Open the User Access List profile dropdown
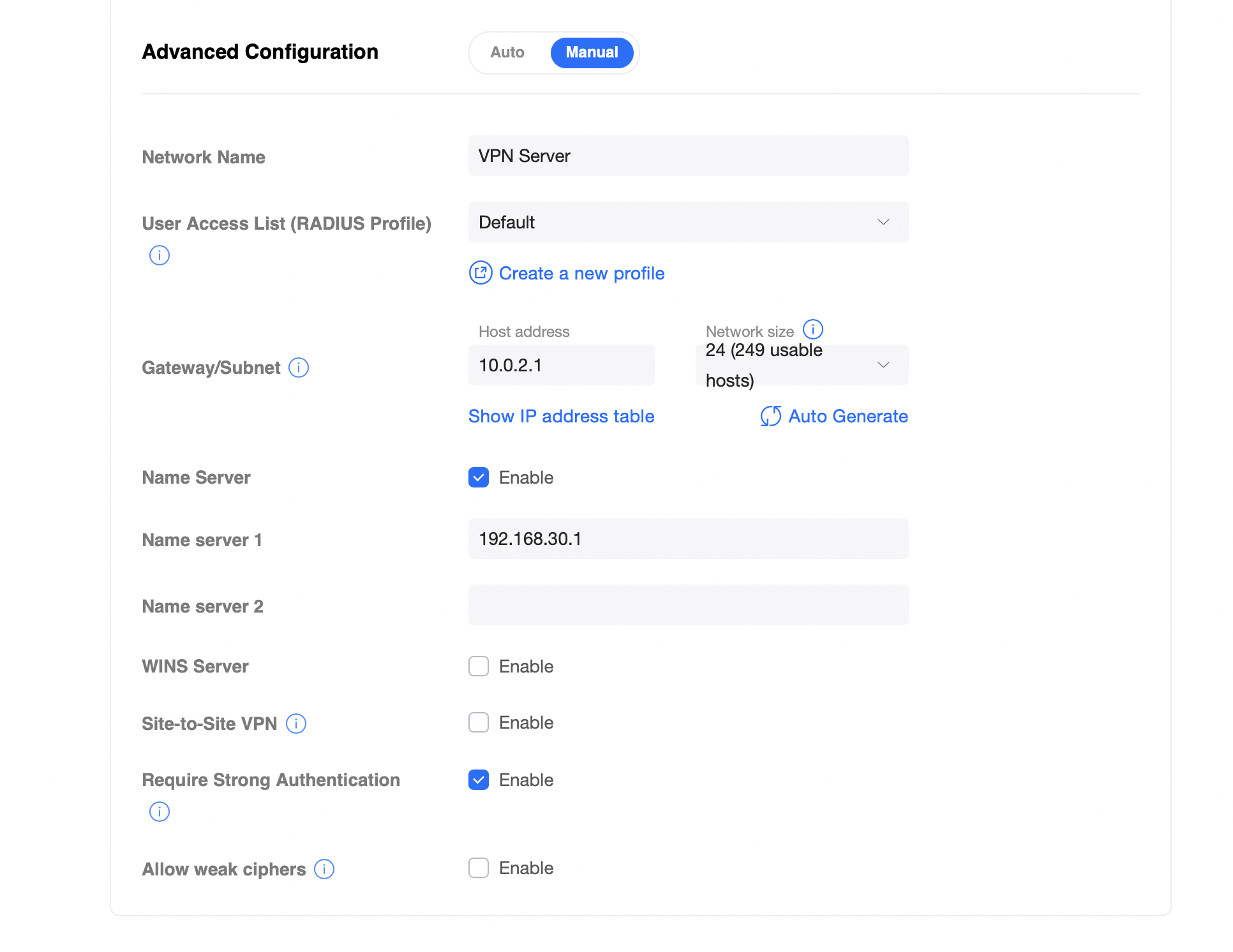Image resolution: width=1233 pixels, height=952 pixels. 688,222
